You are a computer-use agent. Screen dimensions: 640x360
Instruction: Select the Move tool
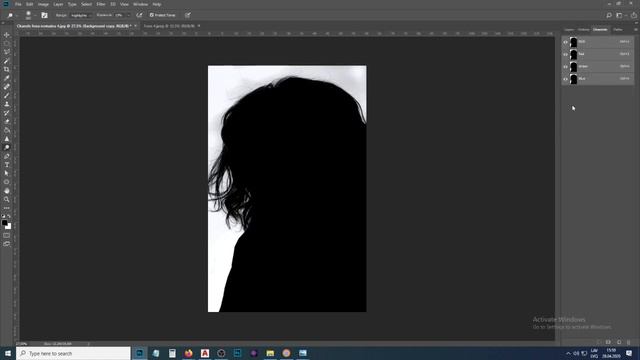click(7, 35)
